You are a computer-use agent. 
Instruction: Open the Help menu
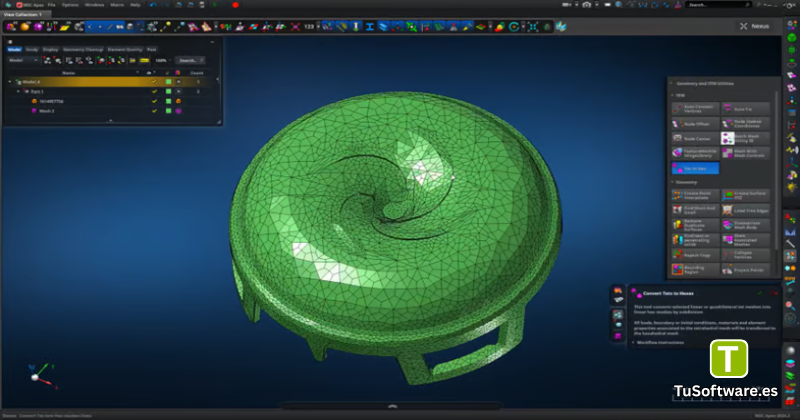(x=135, y=5)
